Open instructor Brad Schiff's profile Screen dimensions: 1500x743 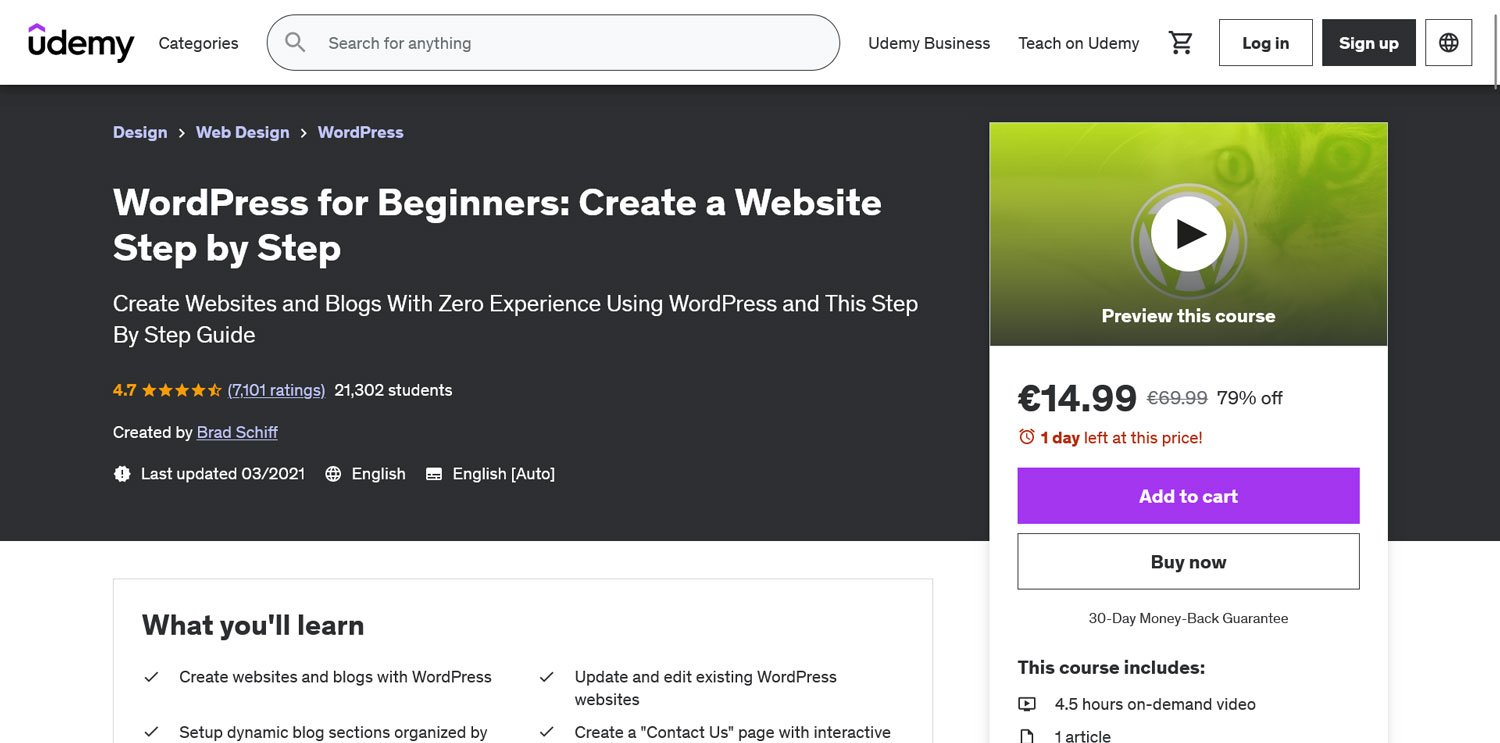tap(237, 432)
